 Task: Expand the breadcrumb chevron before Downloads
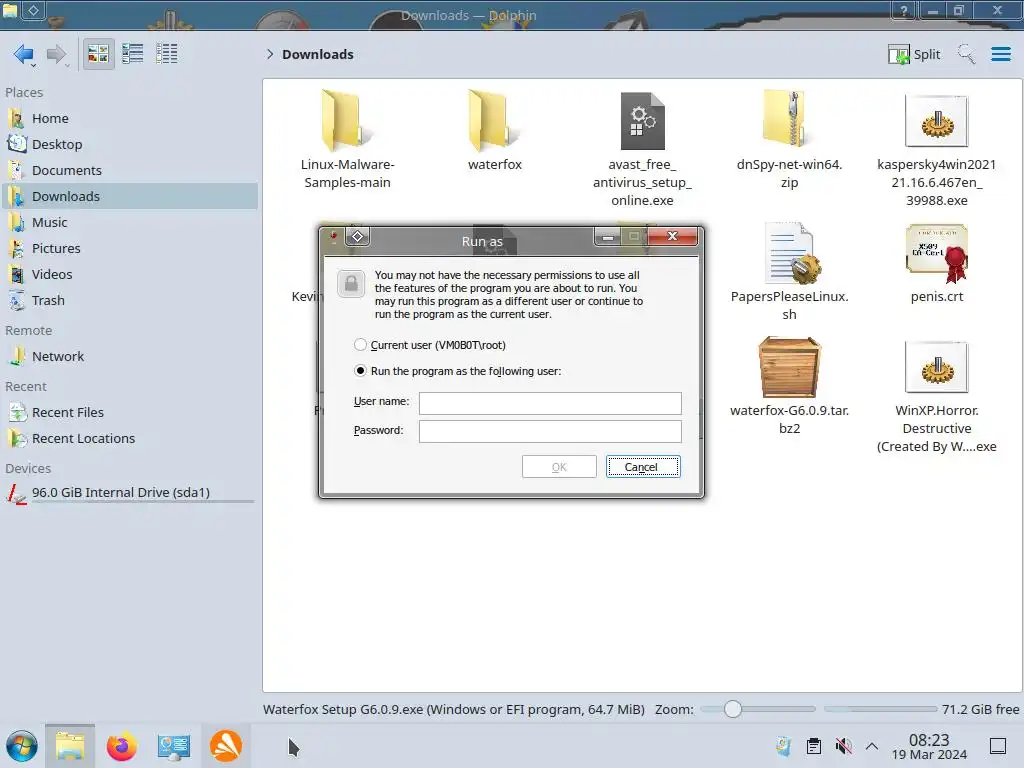point(270,54)
